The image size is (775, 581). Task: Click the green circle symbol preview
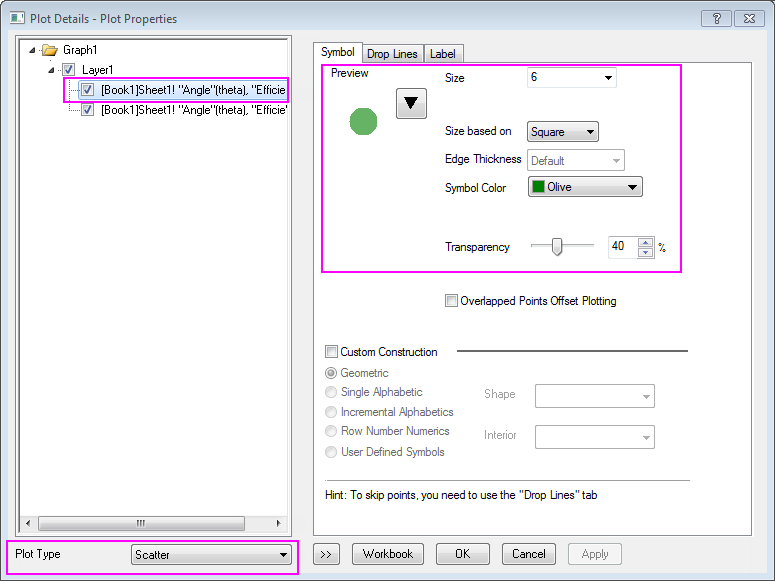point(363,121)
